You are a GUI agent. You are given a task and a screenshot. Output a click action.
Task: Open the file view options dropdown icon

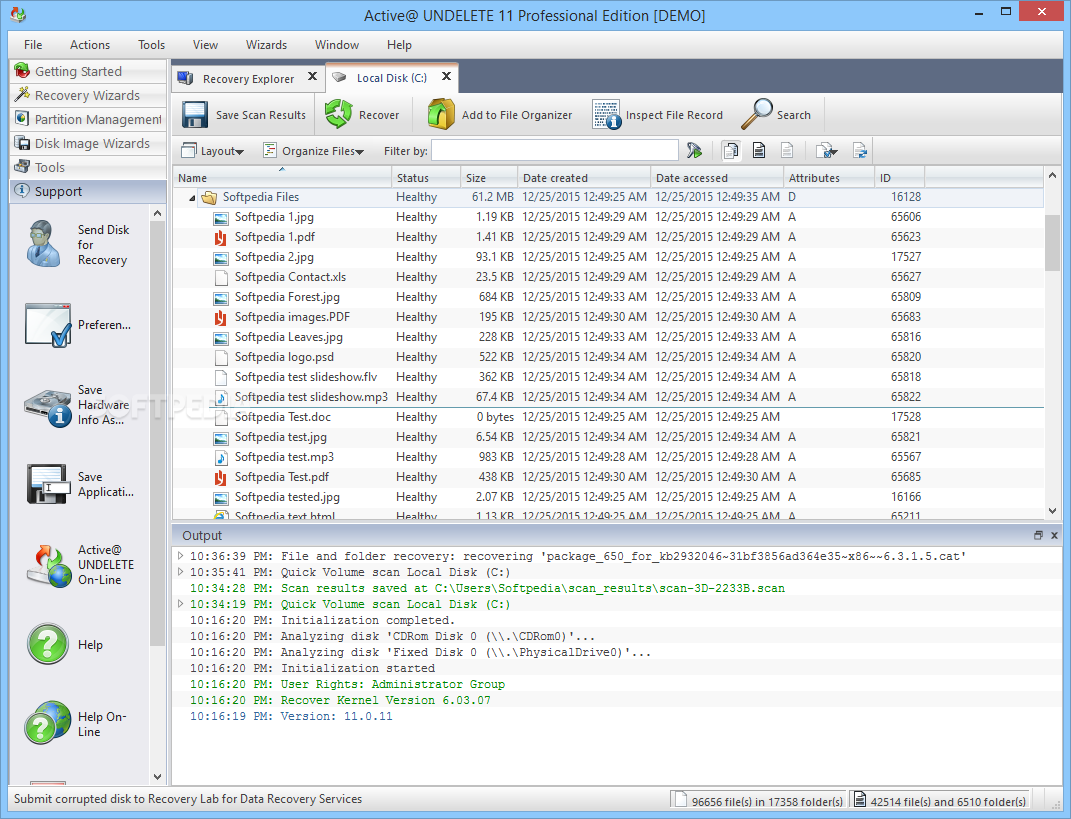(826, 150)
